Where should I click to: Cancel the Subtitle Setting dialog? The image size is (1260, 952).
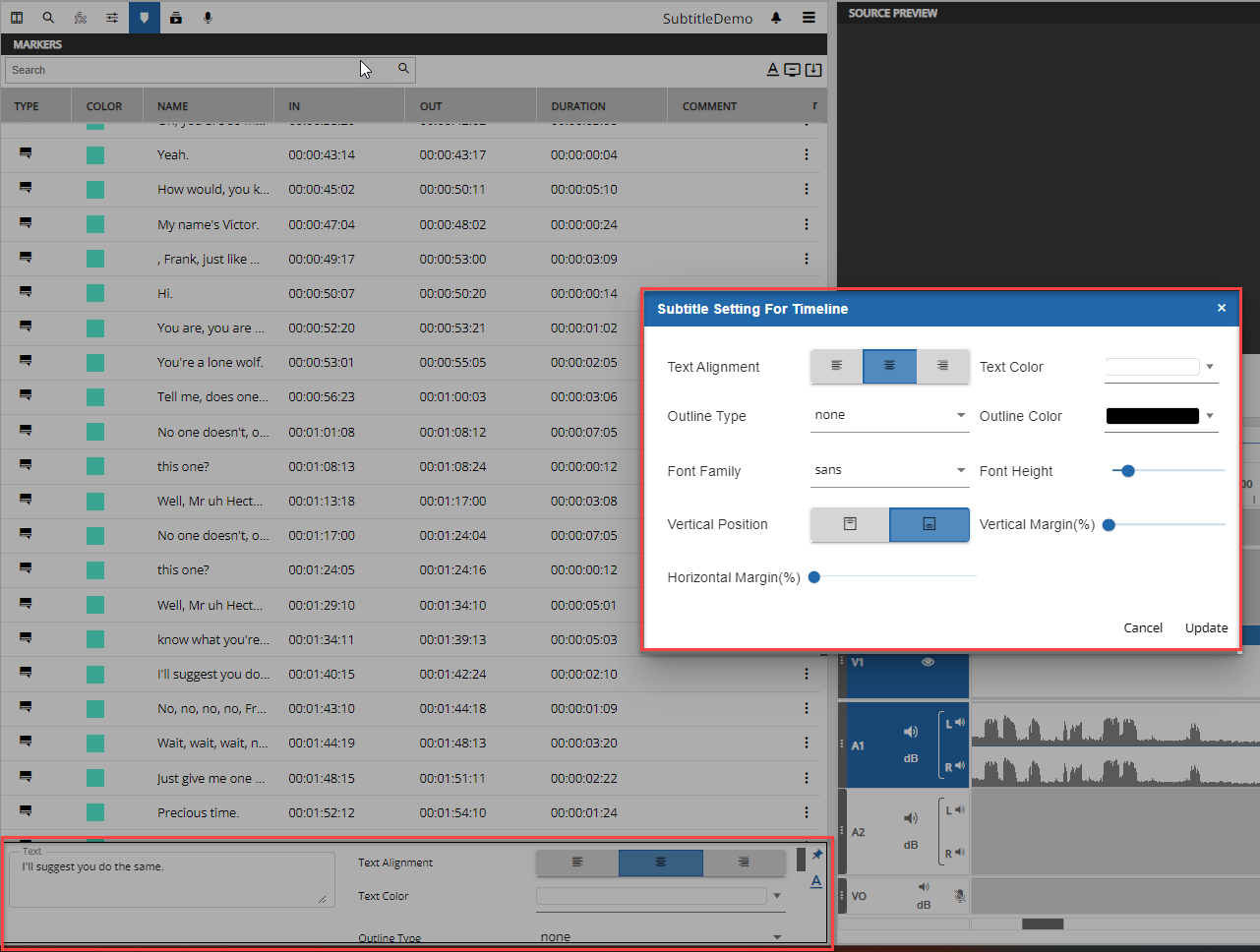pos(1143,627)
